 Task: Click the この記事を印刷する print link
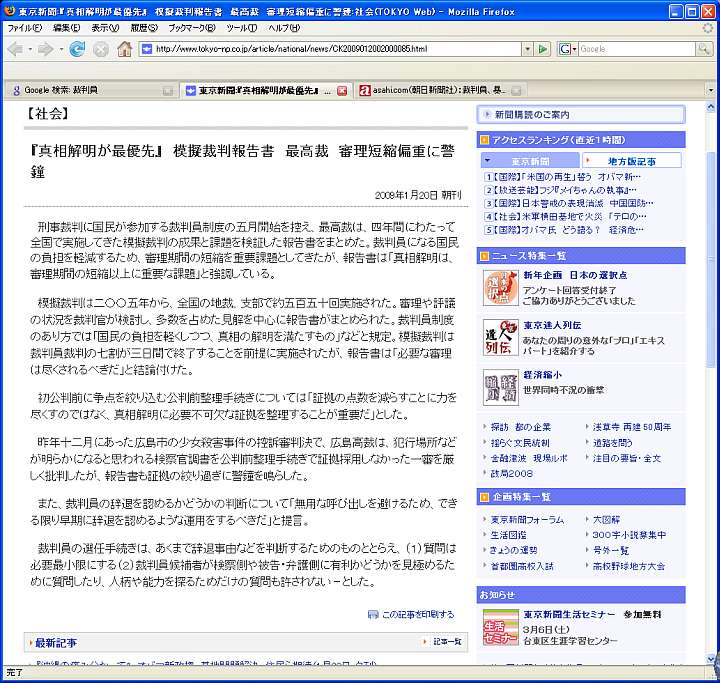coord(417,614)
